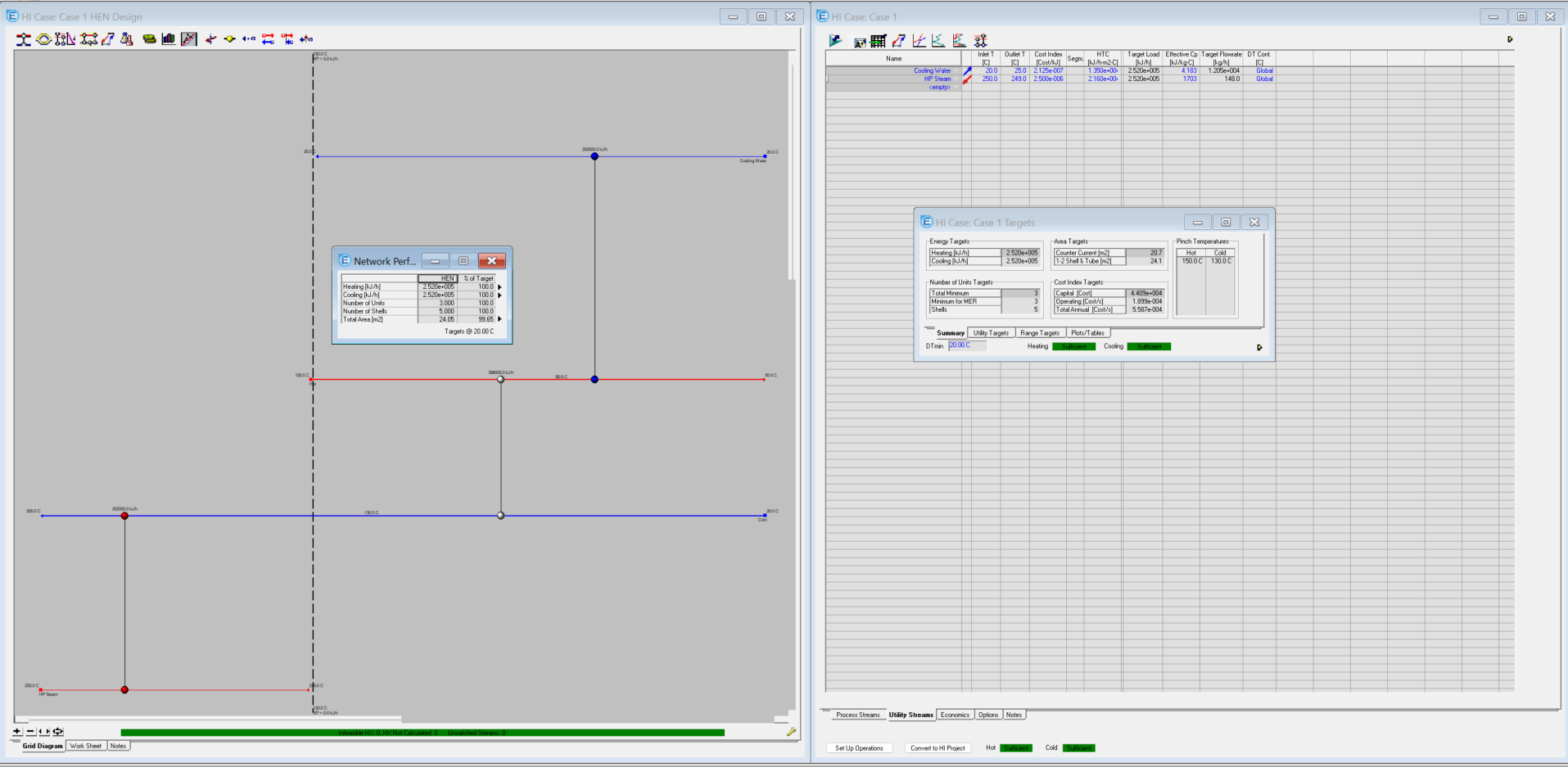The width and height of the screenshot is (1568, 767).
Task: Click the Set Up Operations button
Action: [x=859, y=748]
